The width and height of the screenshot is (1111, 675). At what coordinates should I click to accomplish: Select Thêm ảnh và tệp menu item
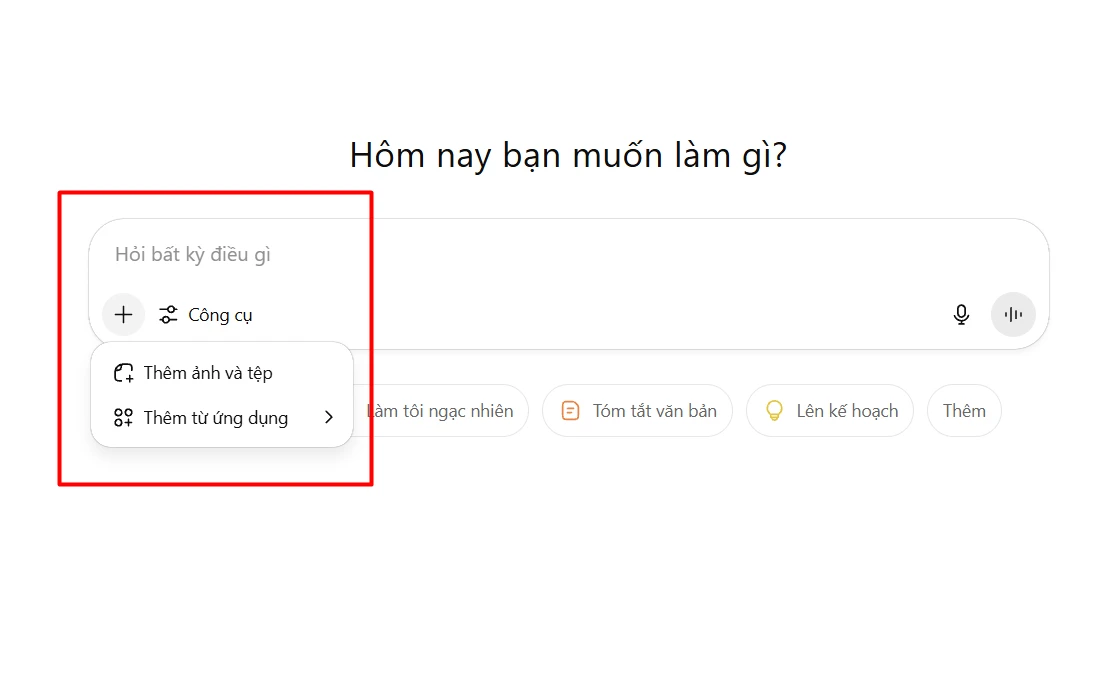tap(222, 373)
